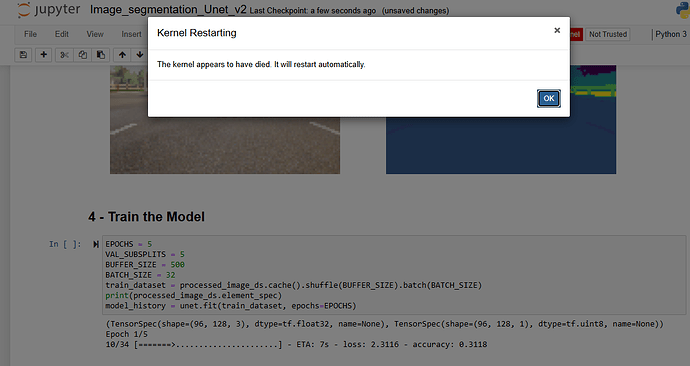Open the View menu
This screenshot has height=366, width=690.
pyautogui.click(x=95, y=34)
